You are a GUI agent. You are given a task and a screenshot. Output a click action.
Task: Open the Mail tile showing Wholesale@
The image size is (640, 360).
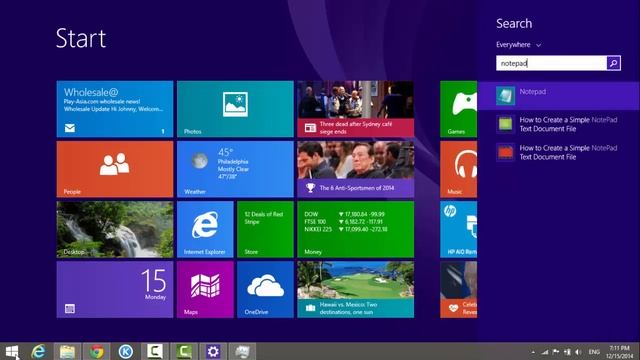coord(115,109)
